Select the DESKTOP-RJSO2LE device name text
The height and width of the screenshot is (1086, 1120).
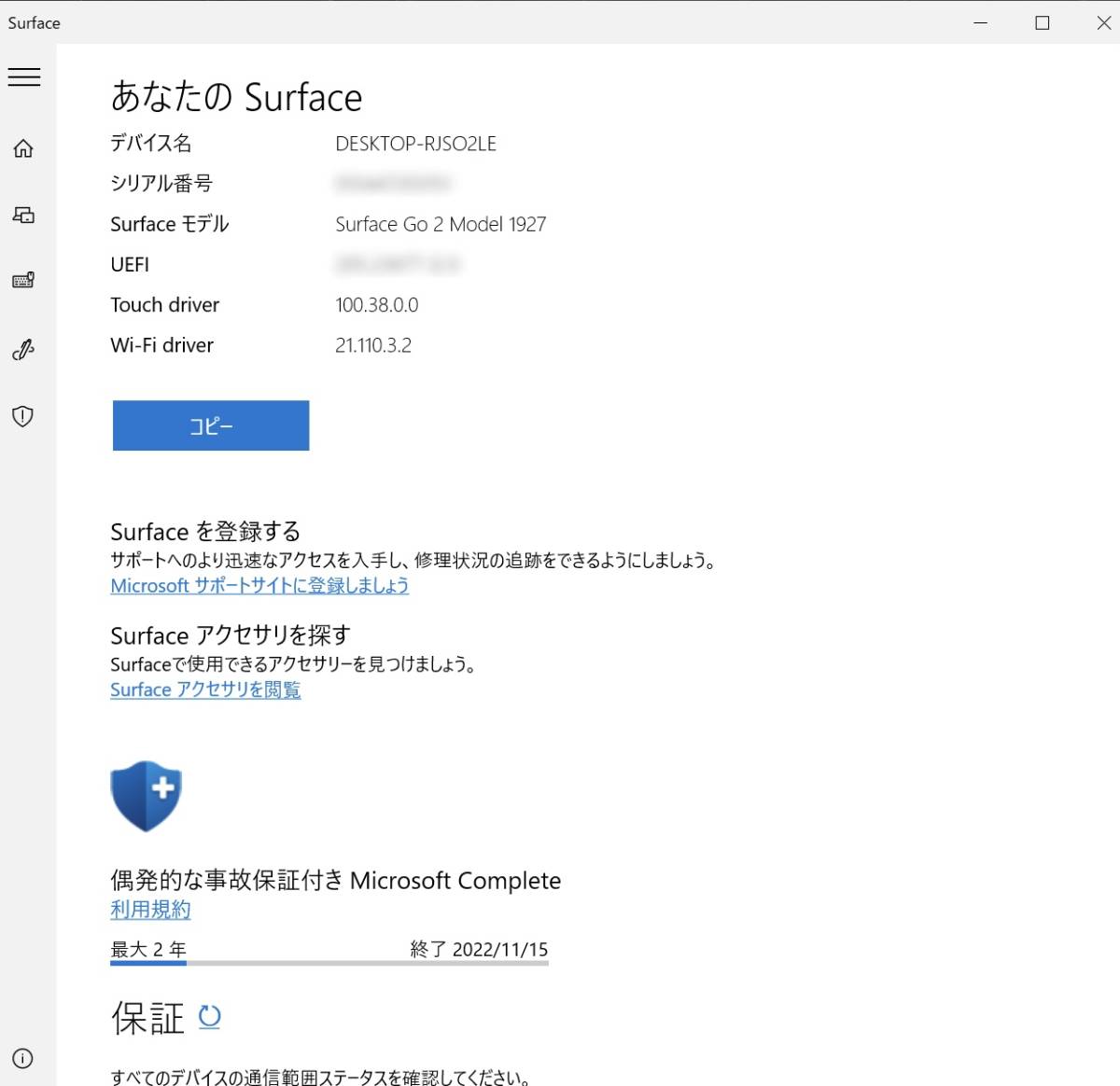click(416, 144)
